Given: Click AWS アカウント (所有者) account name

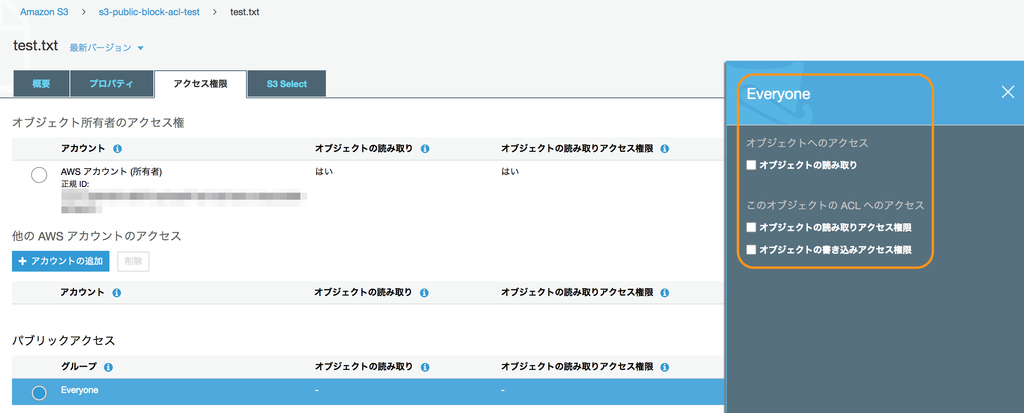Looking at the screenshot, I should (112, 172).
